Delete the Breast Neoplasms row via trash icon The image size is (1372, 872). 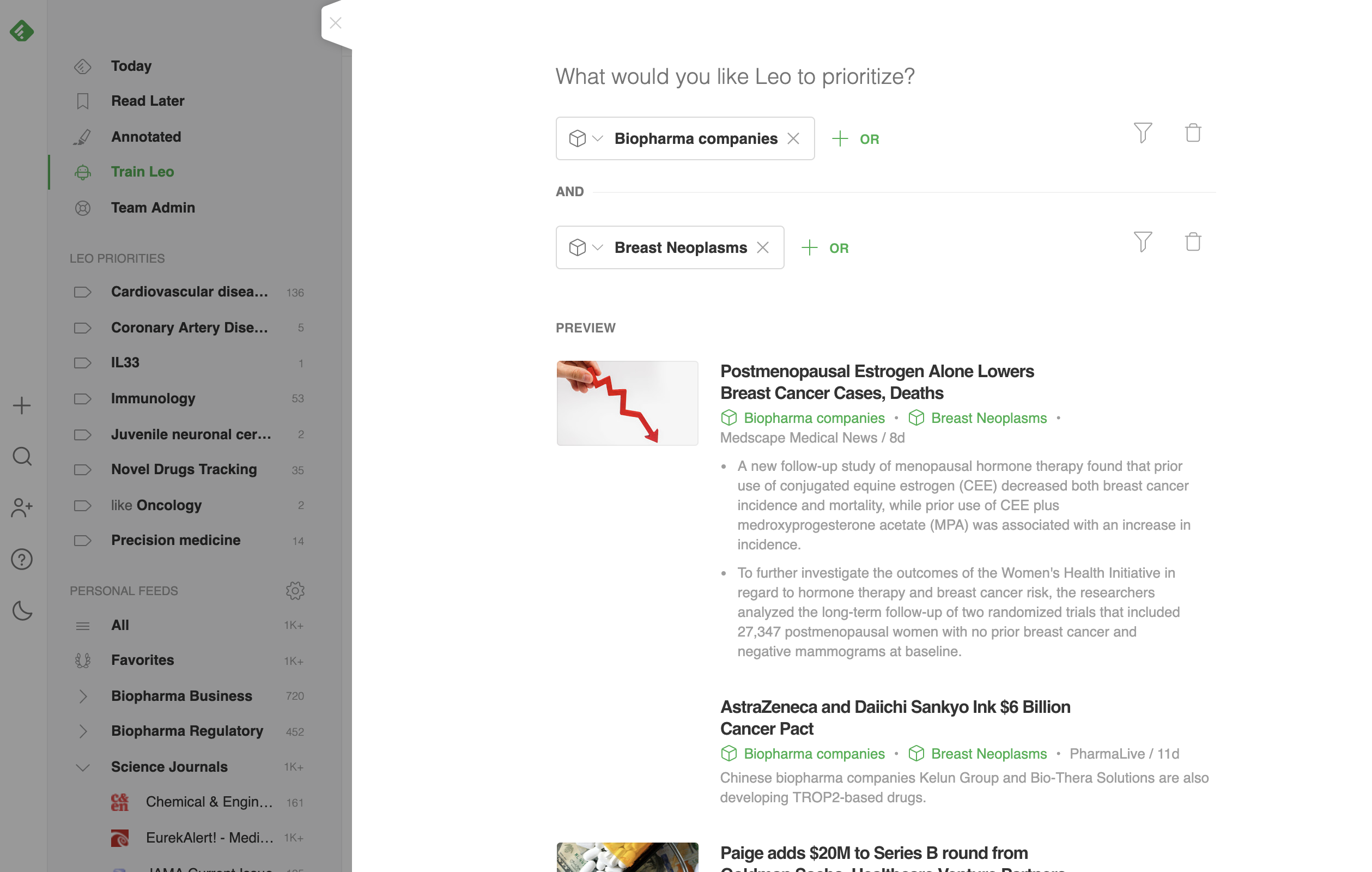[1193, 242]
